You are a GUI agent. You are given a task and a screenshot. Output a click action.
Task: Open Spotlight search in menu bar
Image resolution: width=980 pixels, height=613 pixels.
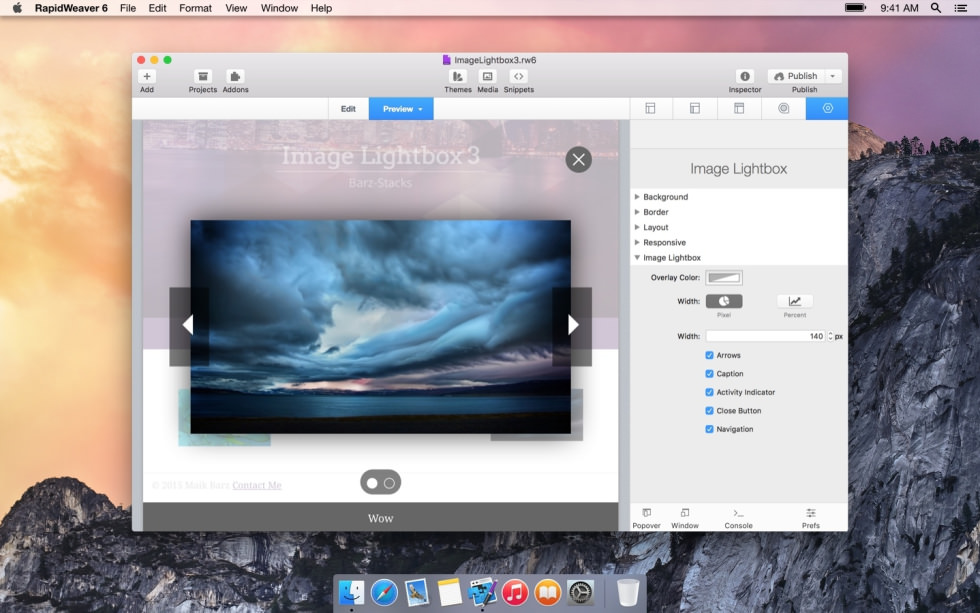(936, 8)
